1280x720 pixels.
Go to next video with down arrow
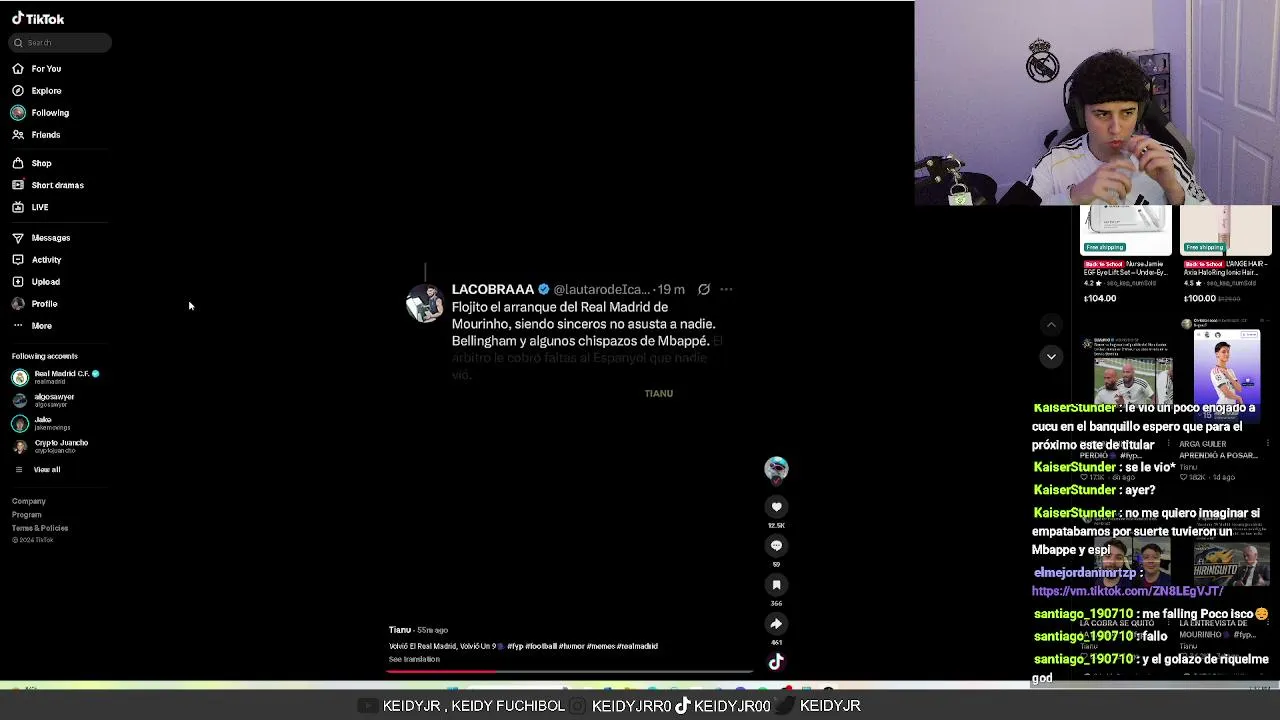tap(1051, 356)
